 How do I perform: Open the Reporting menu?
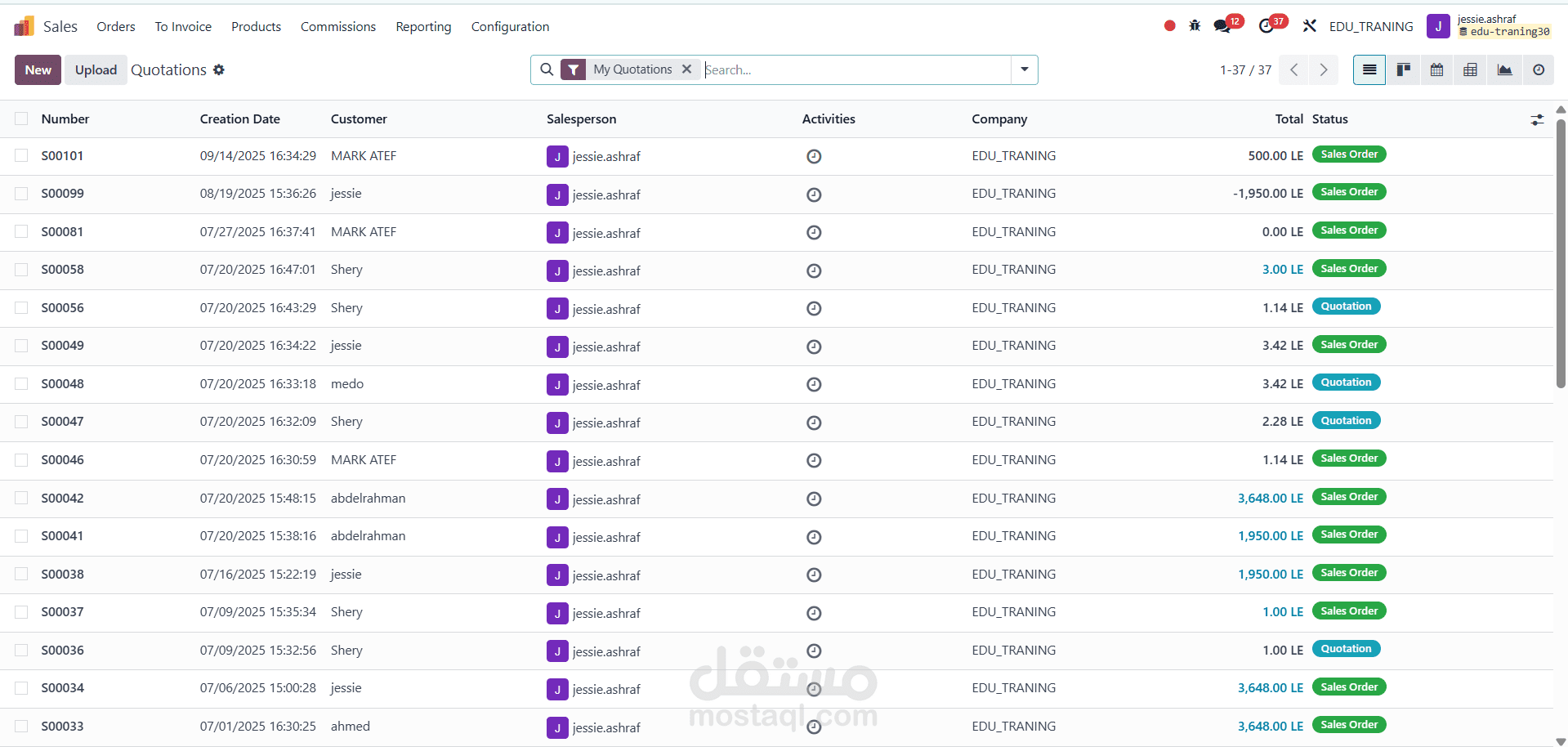[x=423, y=26]
